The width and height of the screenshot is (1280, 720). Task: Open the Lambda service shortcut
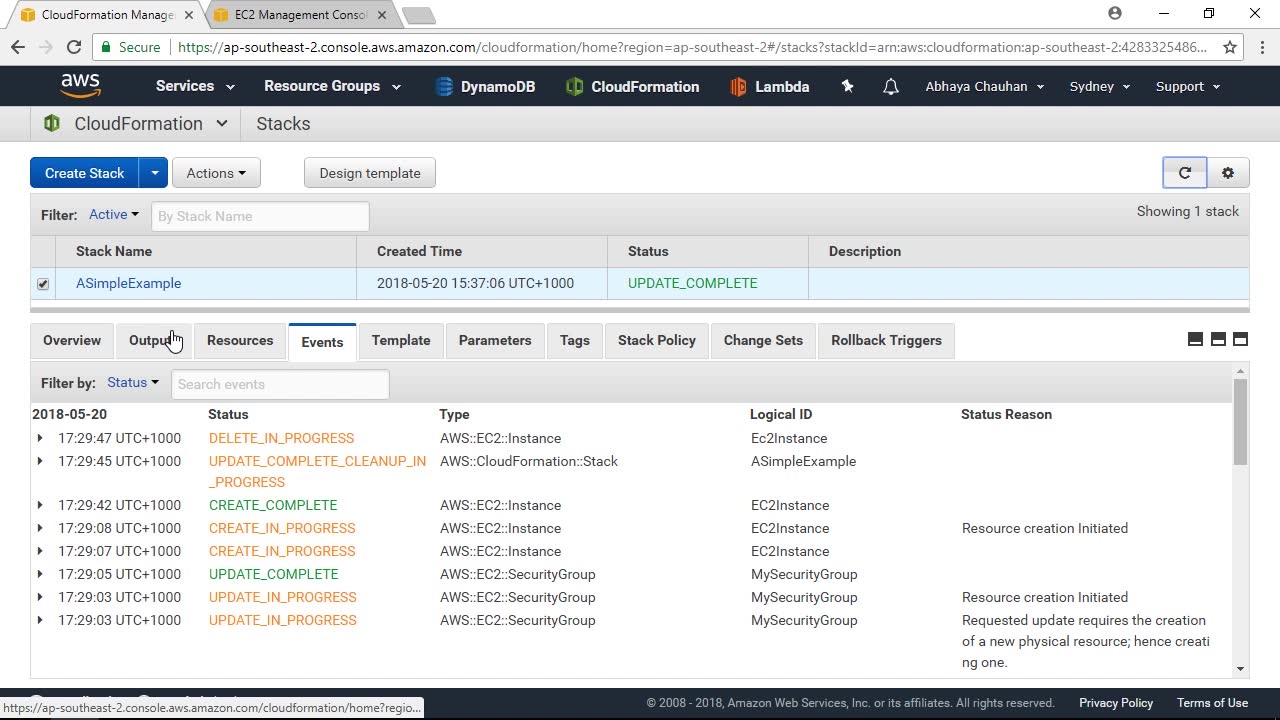click(769, 87)
